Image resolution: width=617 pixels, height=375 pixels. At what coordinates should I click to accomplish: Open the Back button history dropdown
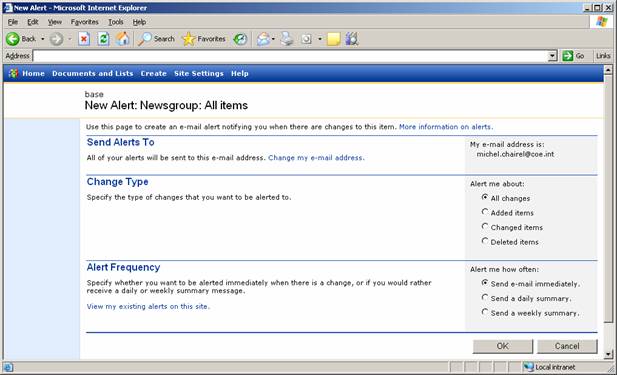coord(42,39)
